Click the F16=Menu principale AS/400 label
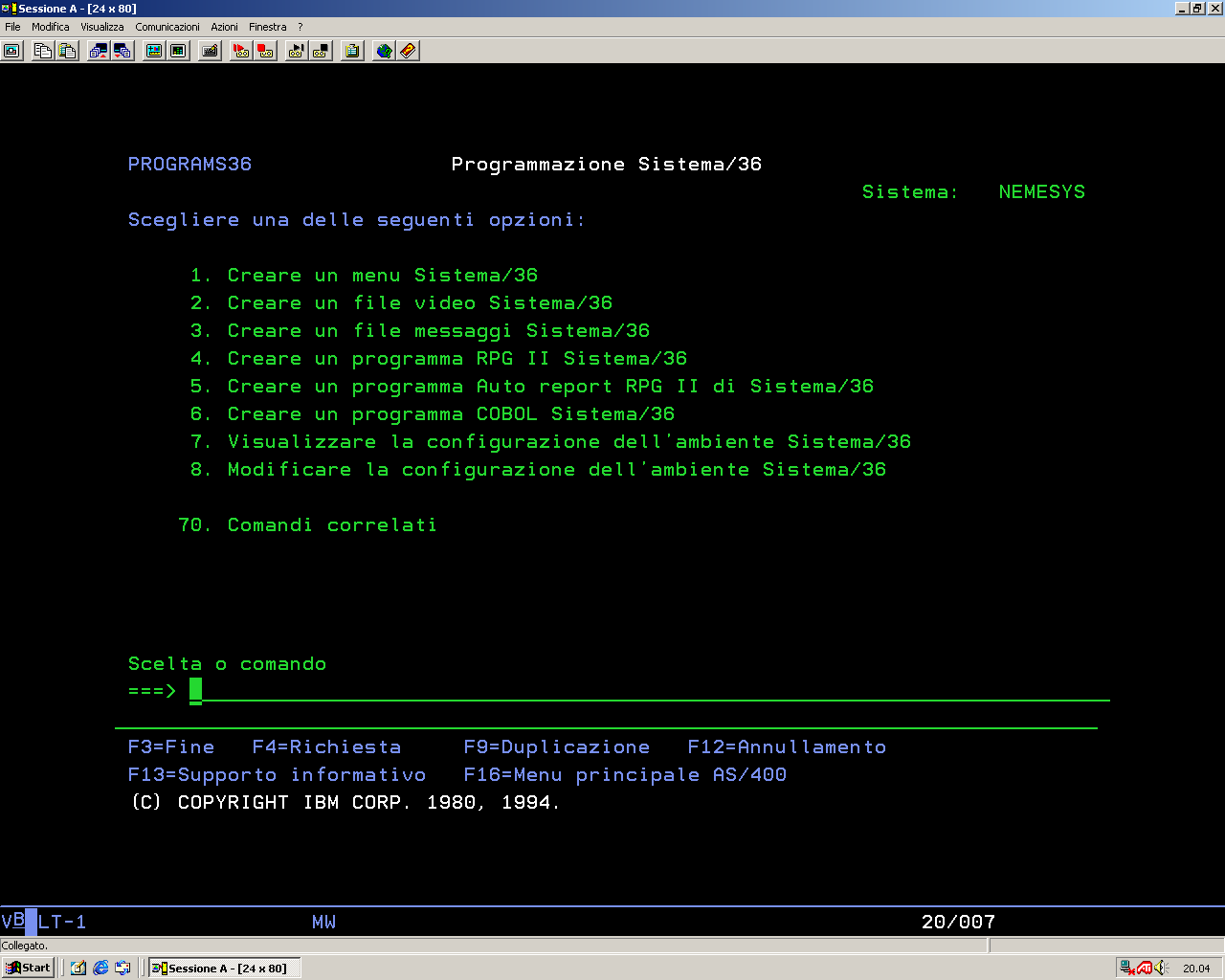 (625, 775)
